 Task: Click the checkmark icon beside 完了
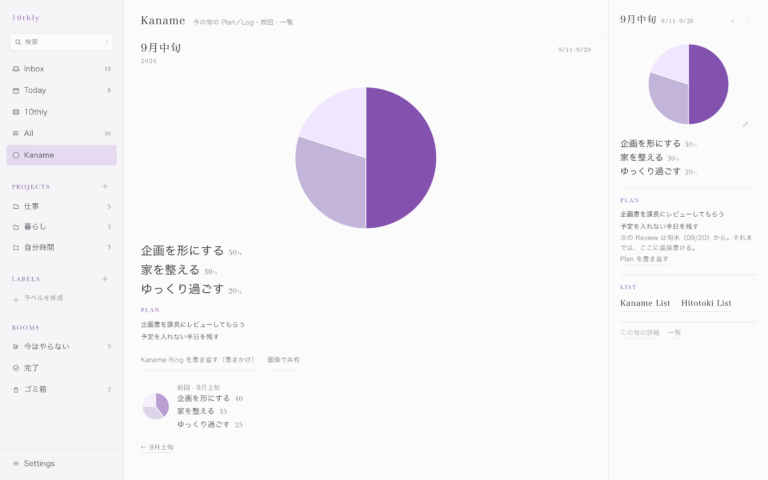(16, 368)
